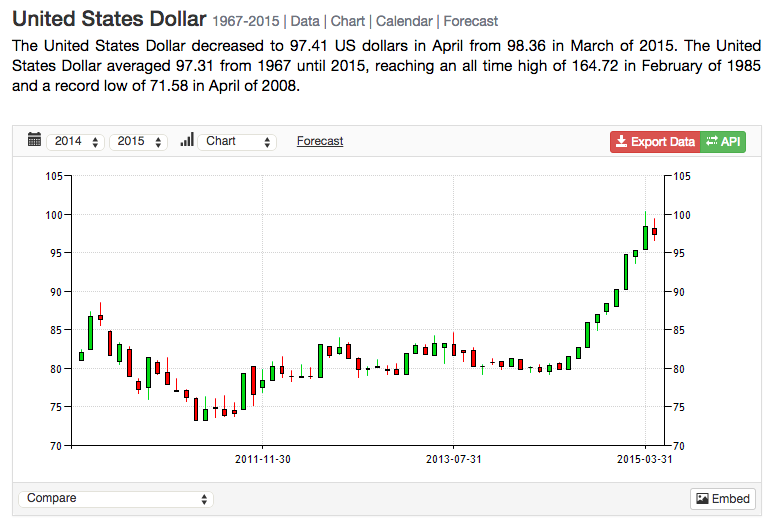This screenshot has width=782, height=531.
Task: Click the picture icon on the Embed button
Action: coord(702,499)
